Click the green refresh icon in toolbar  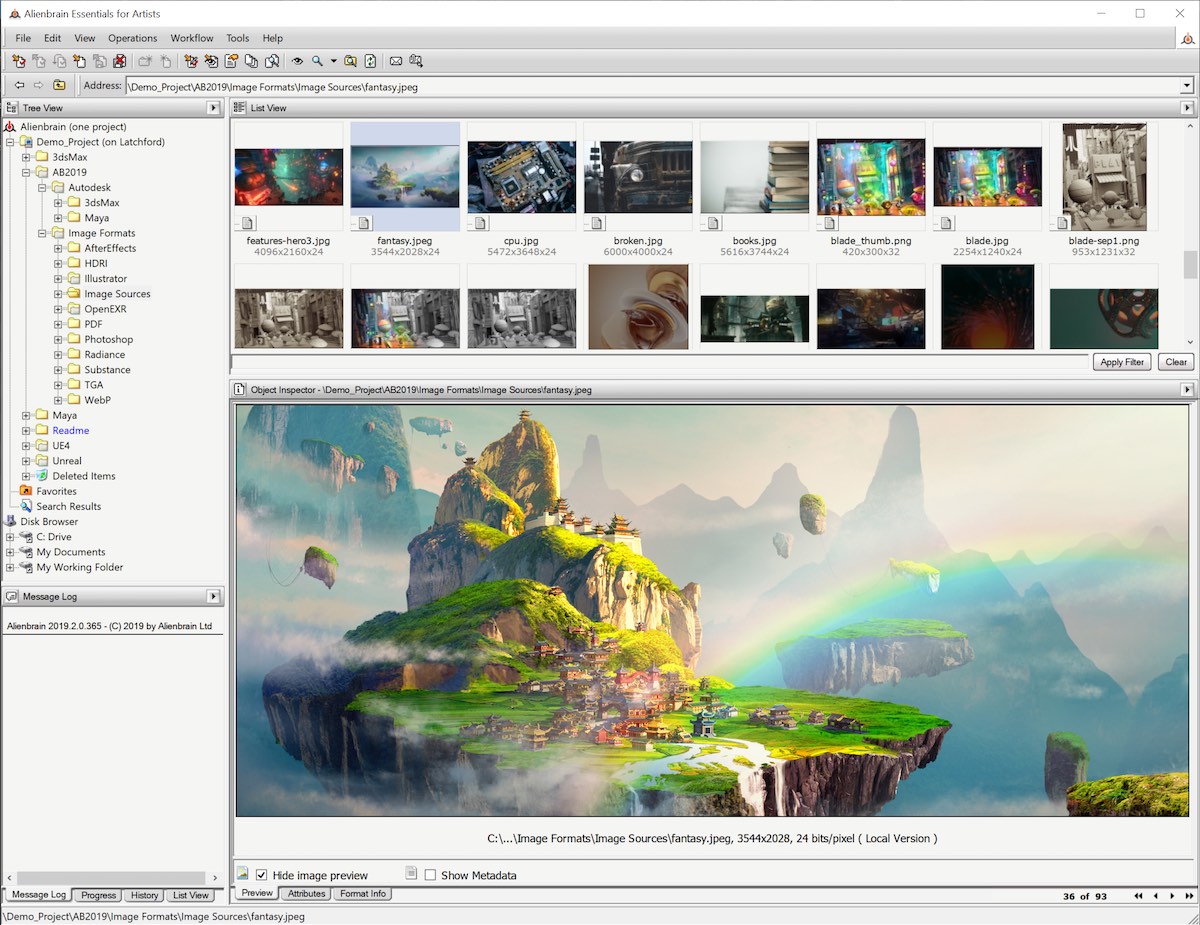tap(370, 61)
